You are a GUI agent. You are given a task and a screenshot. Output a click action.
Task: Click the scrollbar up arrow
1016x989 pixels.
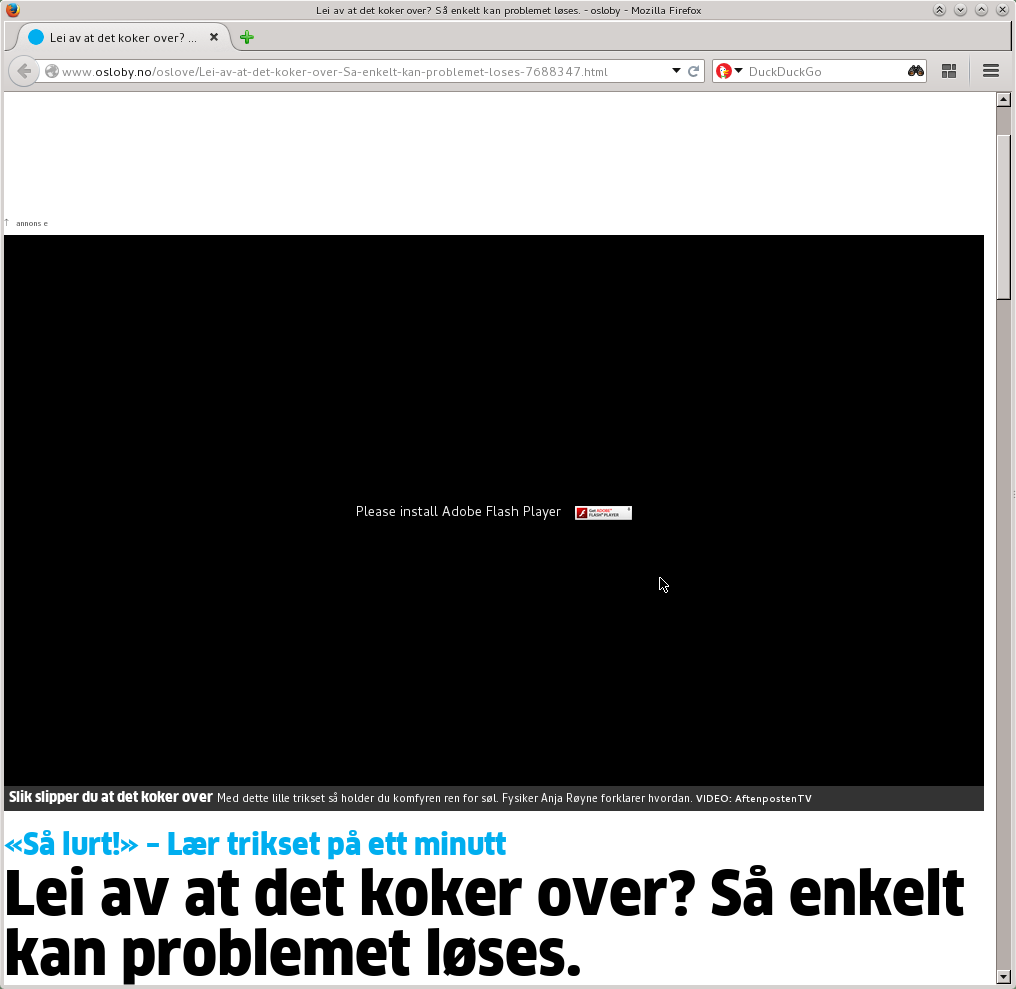[1003, 99]
